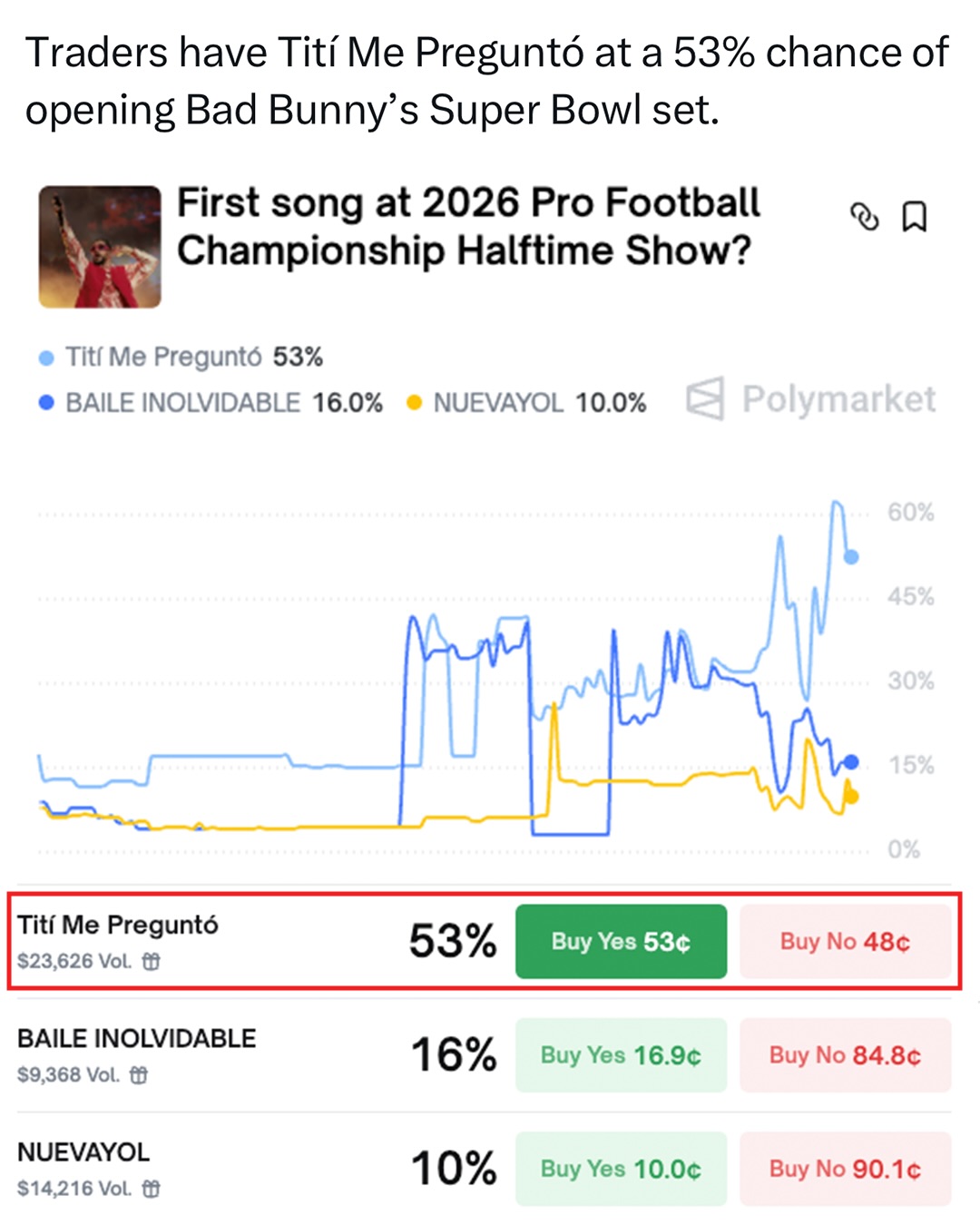Open the Bad Bunny market thumbnail
The width and height of the screenshot is (980, 1225).
100,247
